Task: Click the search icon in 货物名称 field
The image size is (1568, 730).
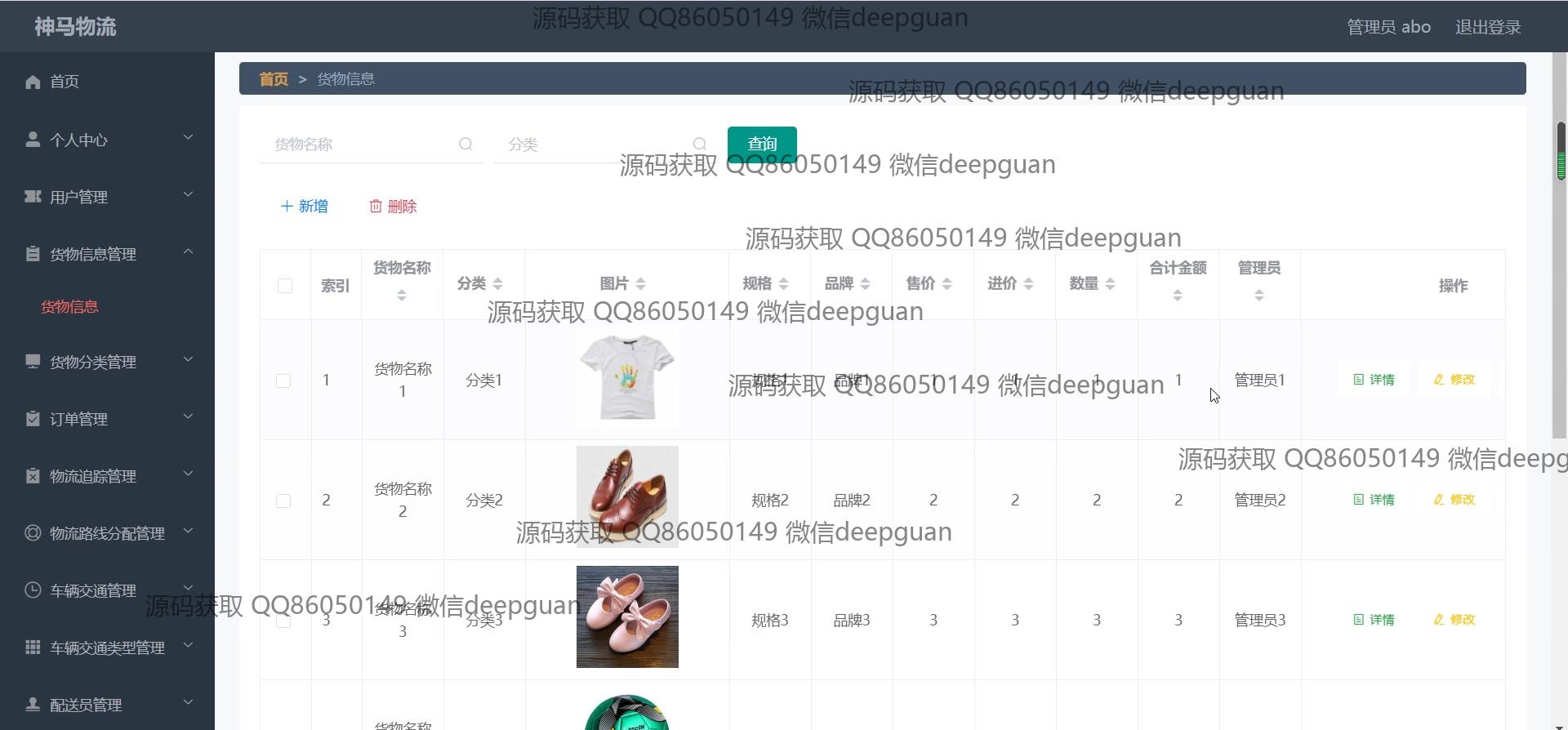Action: pyautogui.click(x=465, y=144)
